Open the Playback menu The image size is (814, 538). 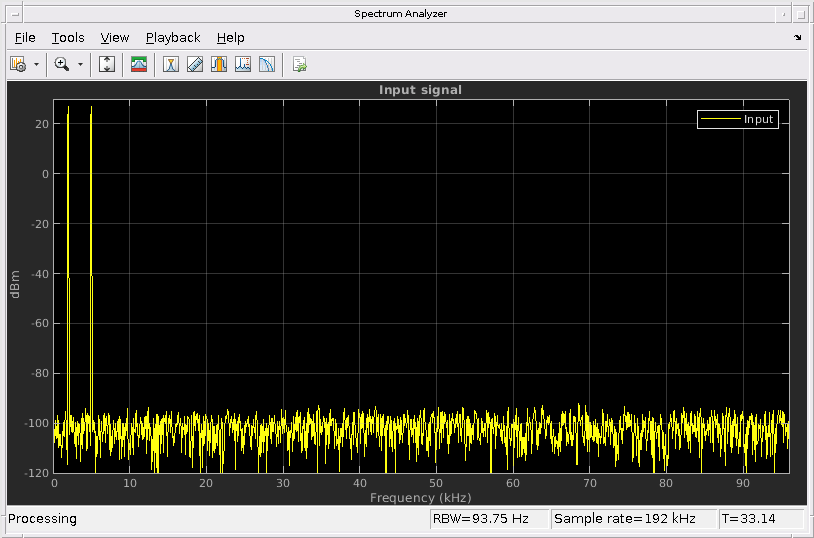tap(173, 37)
